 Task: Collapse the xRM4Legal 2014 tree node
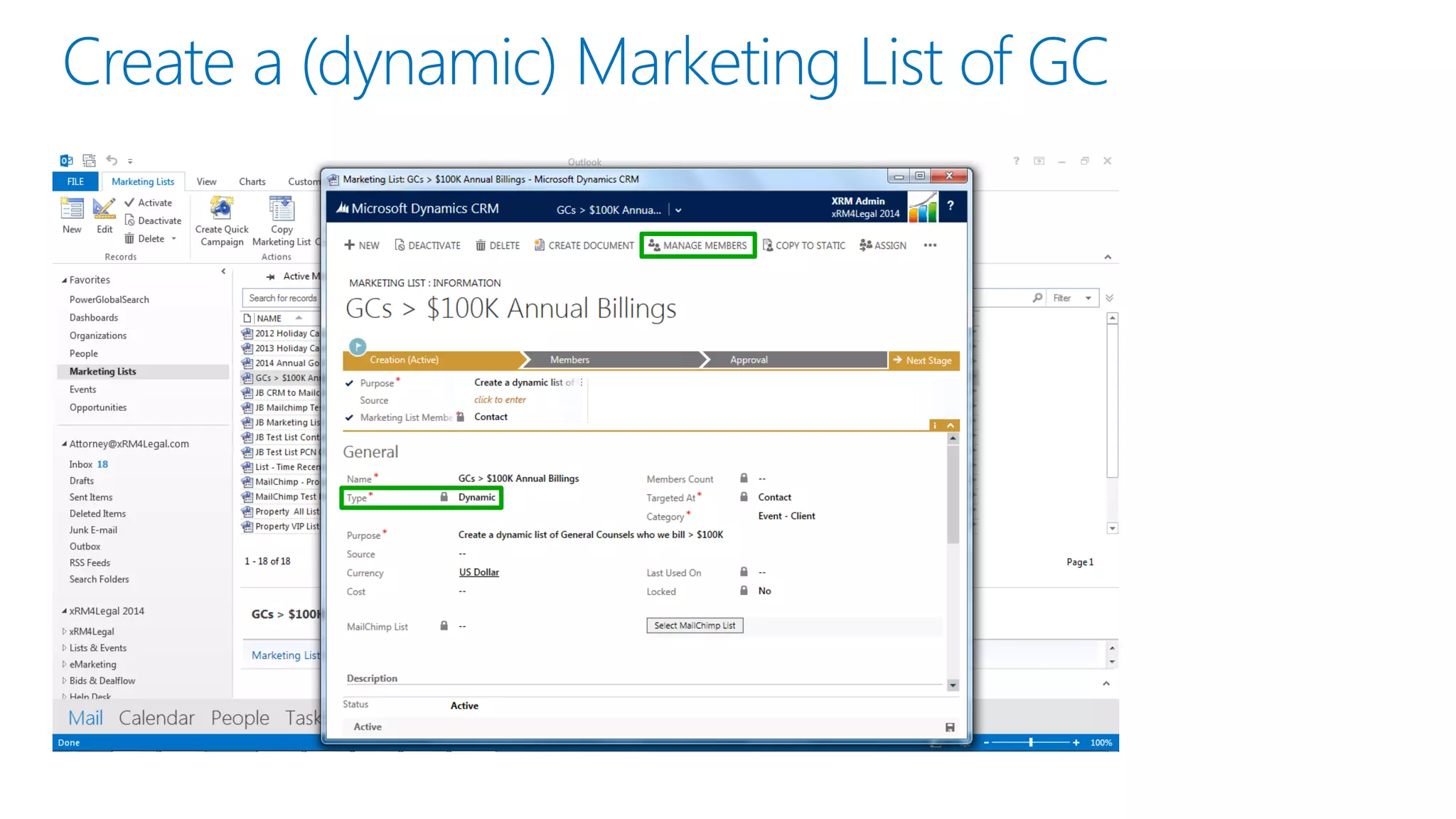[x=64, y=611]
